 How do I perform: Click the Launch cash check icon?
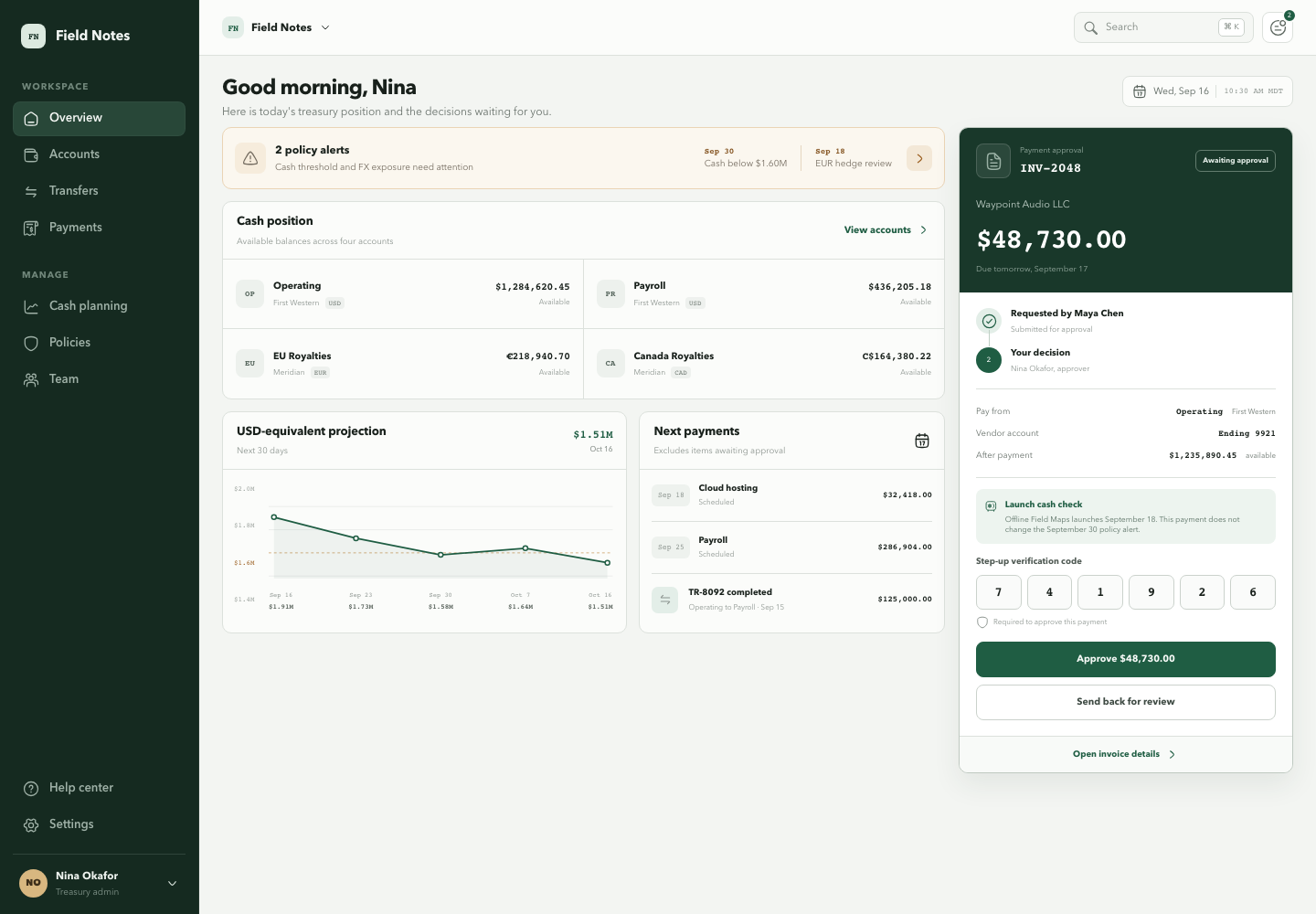point(991,505)
